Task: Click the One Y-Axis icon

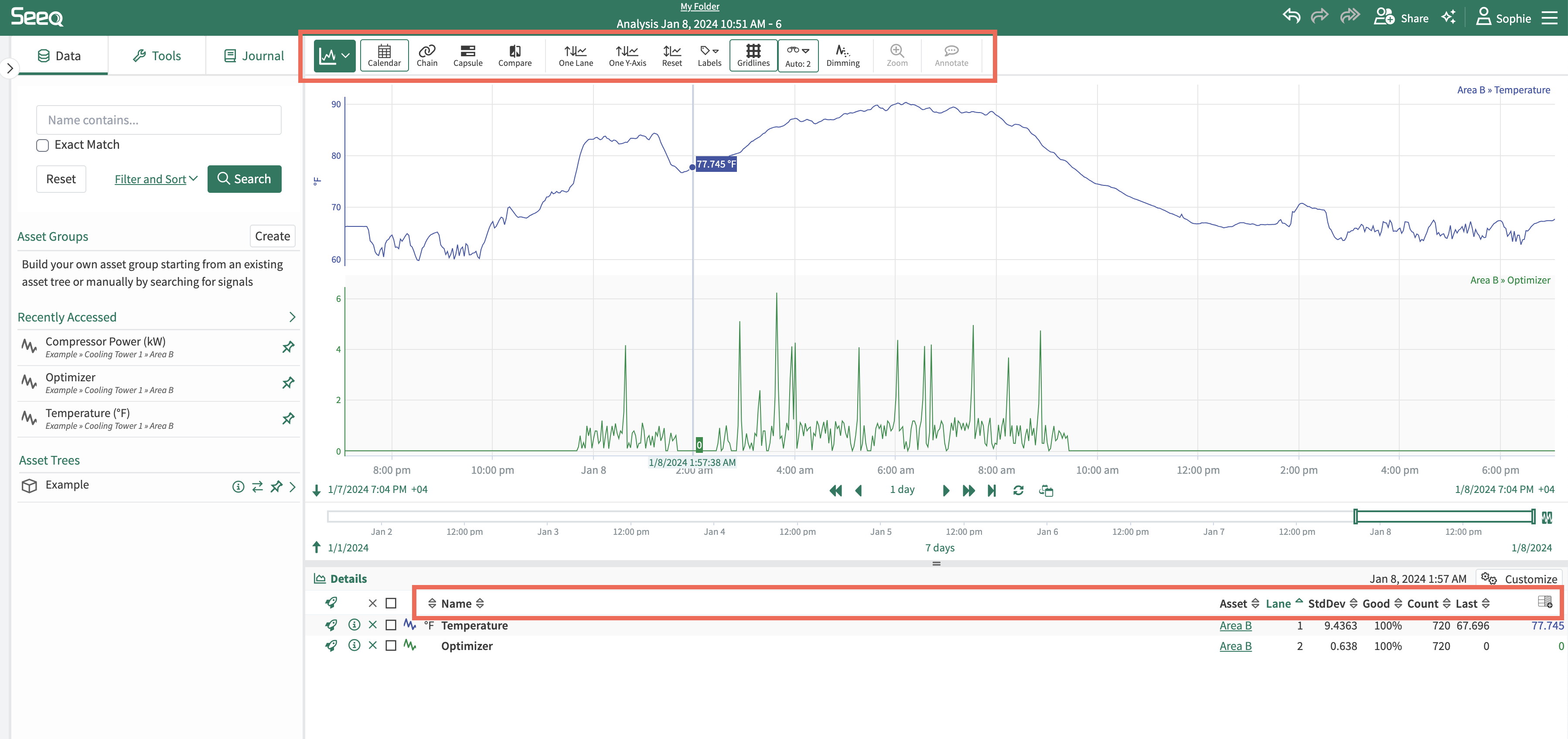Action: tap(627, 55)
